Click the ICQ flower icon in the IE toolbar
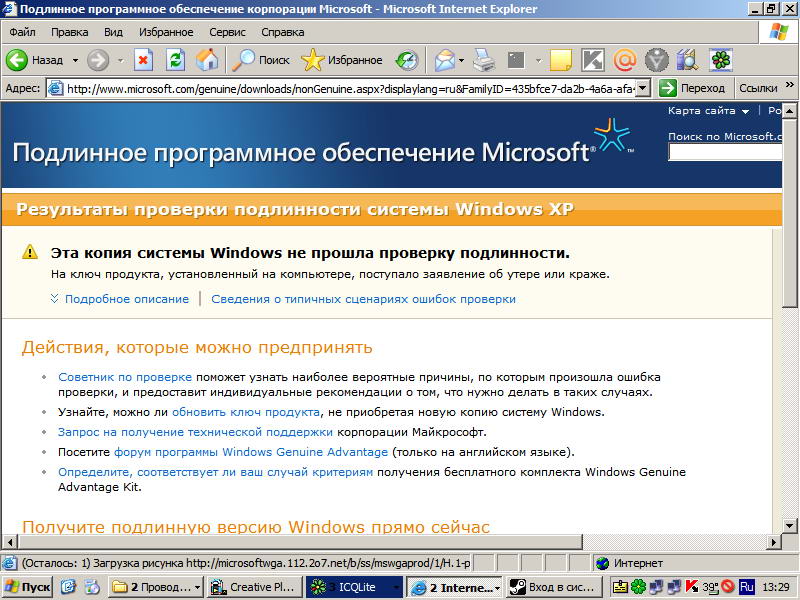Viewport: 800px width, 600px height. (720, 60)
